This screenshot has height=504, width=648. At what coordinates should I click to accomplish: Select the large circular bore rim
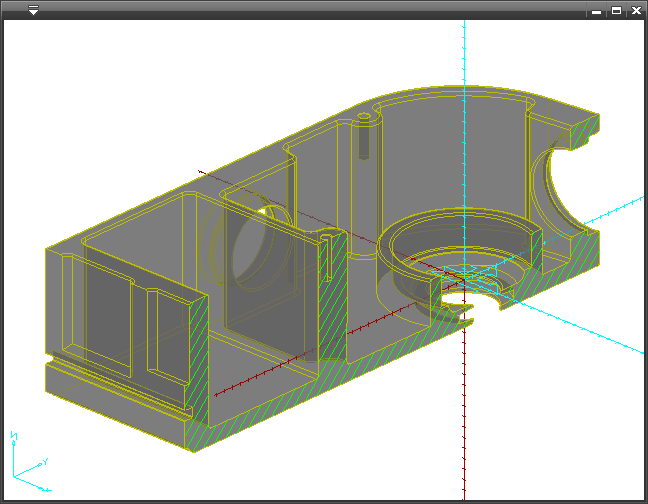[460, 215]
